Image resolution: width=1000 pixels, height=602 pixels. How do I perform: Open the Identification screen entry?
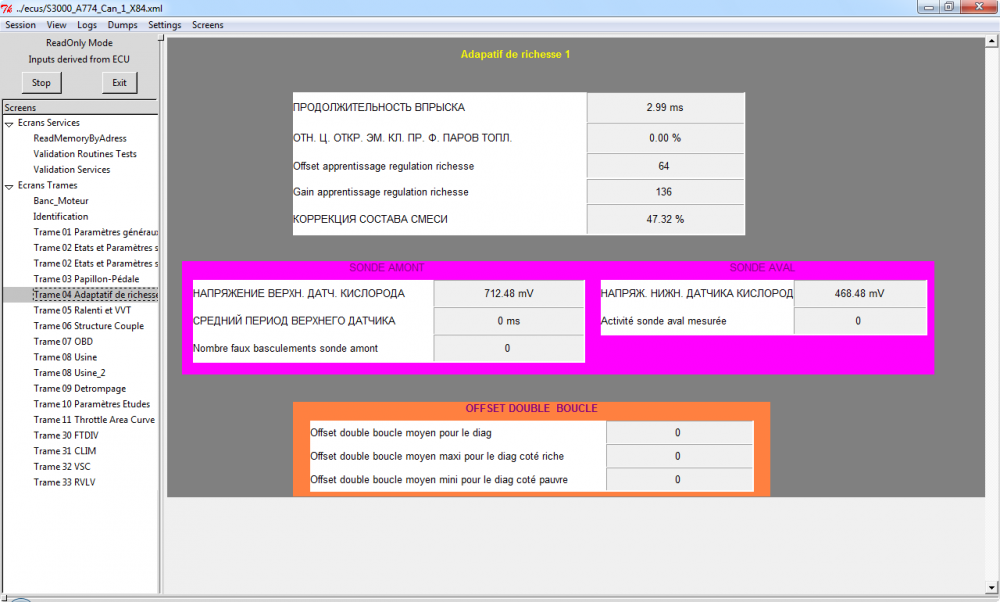point(61,217)
